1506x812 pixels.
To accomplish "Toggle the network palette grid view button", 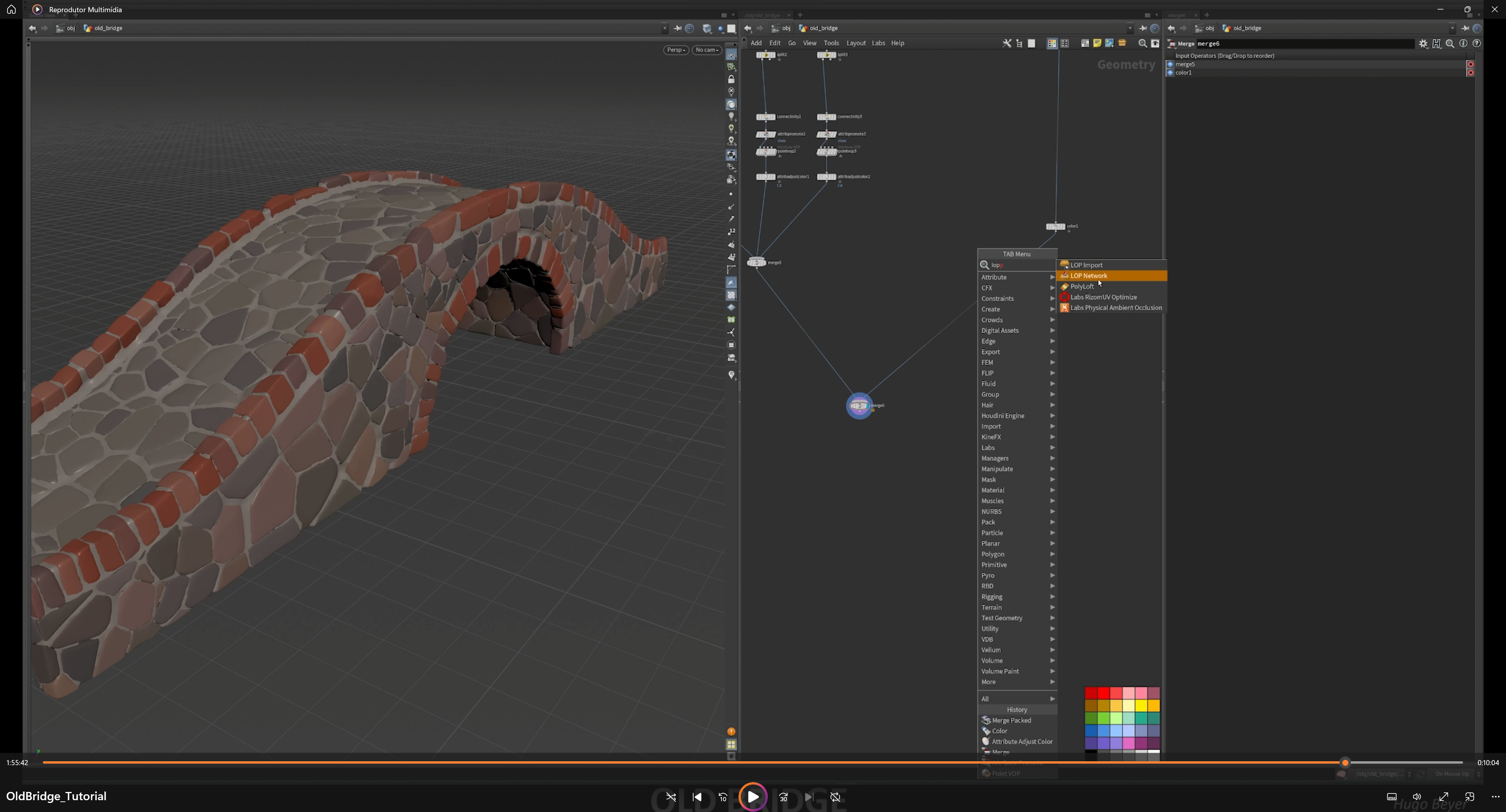I will (1052, 43).
